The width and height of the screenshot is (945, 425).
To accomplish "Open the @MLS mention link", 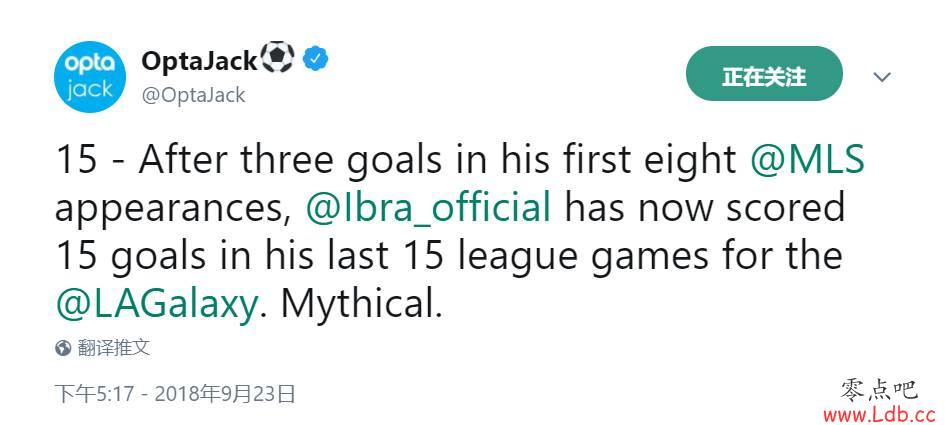I will pyautogui.click(x=808, y=161).
